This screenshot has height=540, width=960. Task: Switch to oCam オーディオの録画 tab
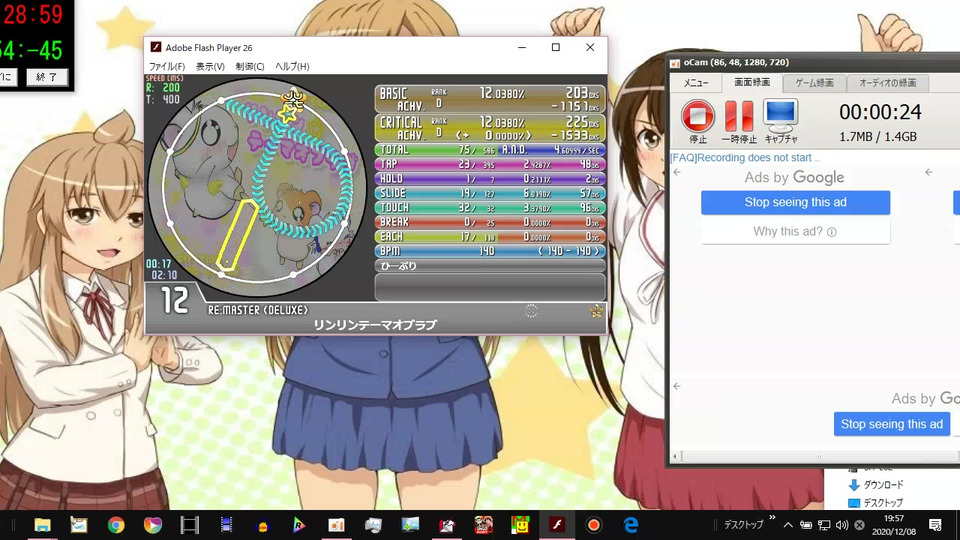tap(887, 83)
